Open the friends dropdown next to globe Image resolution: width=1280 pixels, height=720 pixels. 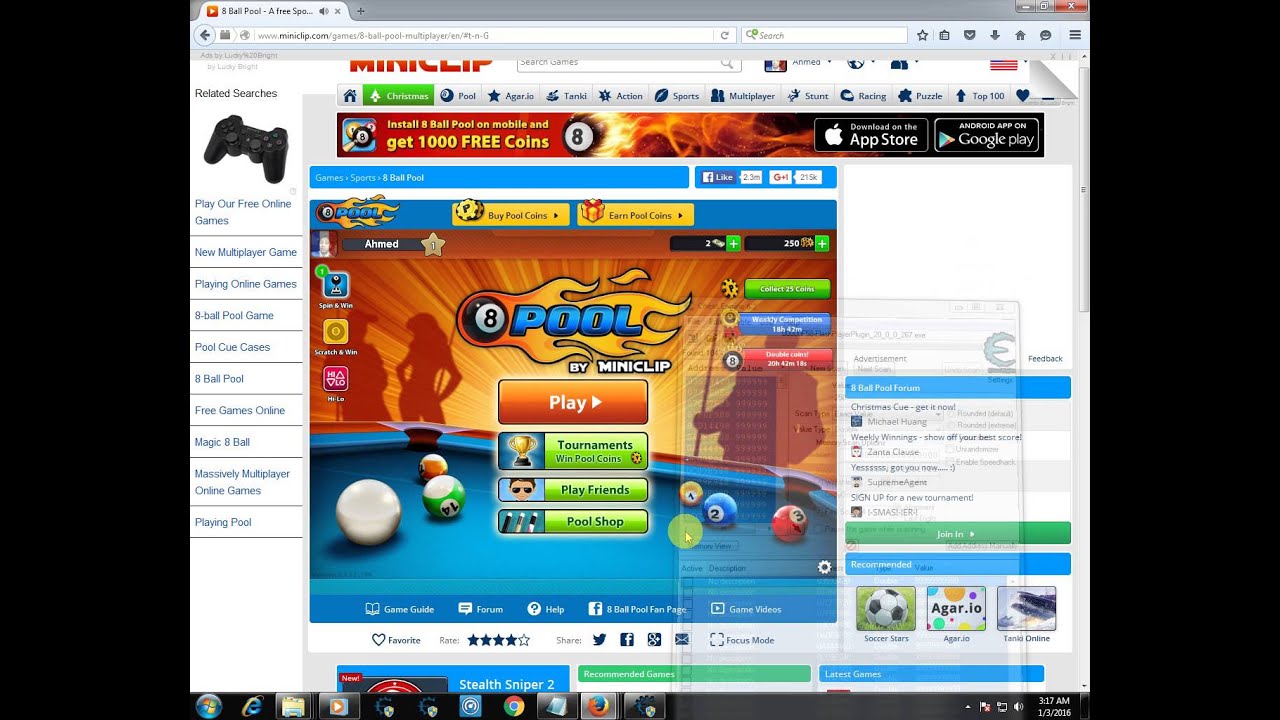[x=903, y=63]
